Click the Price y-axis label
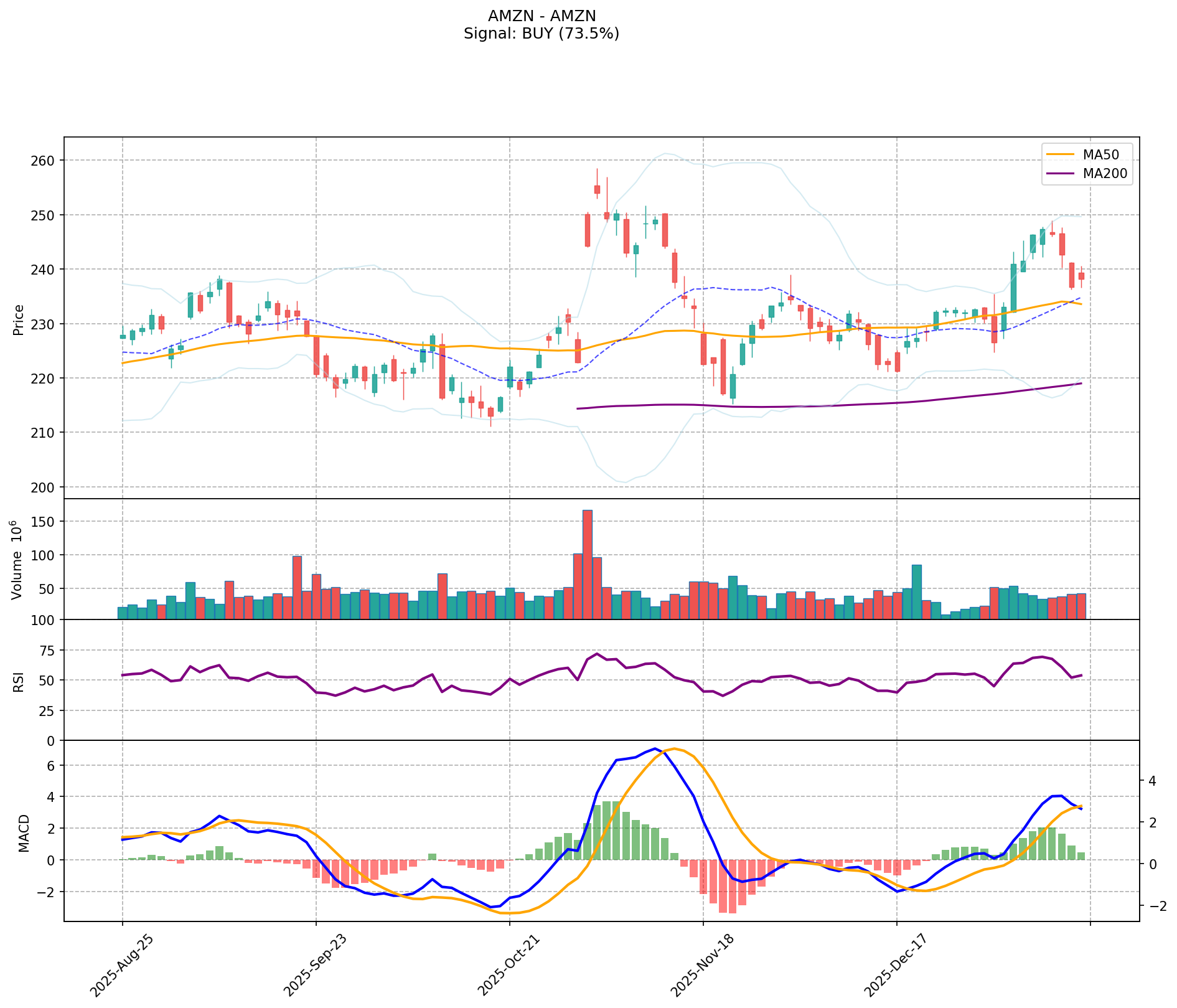The image size is (1177, 1008). pos(19,319)
